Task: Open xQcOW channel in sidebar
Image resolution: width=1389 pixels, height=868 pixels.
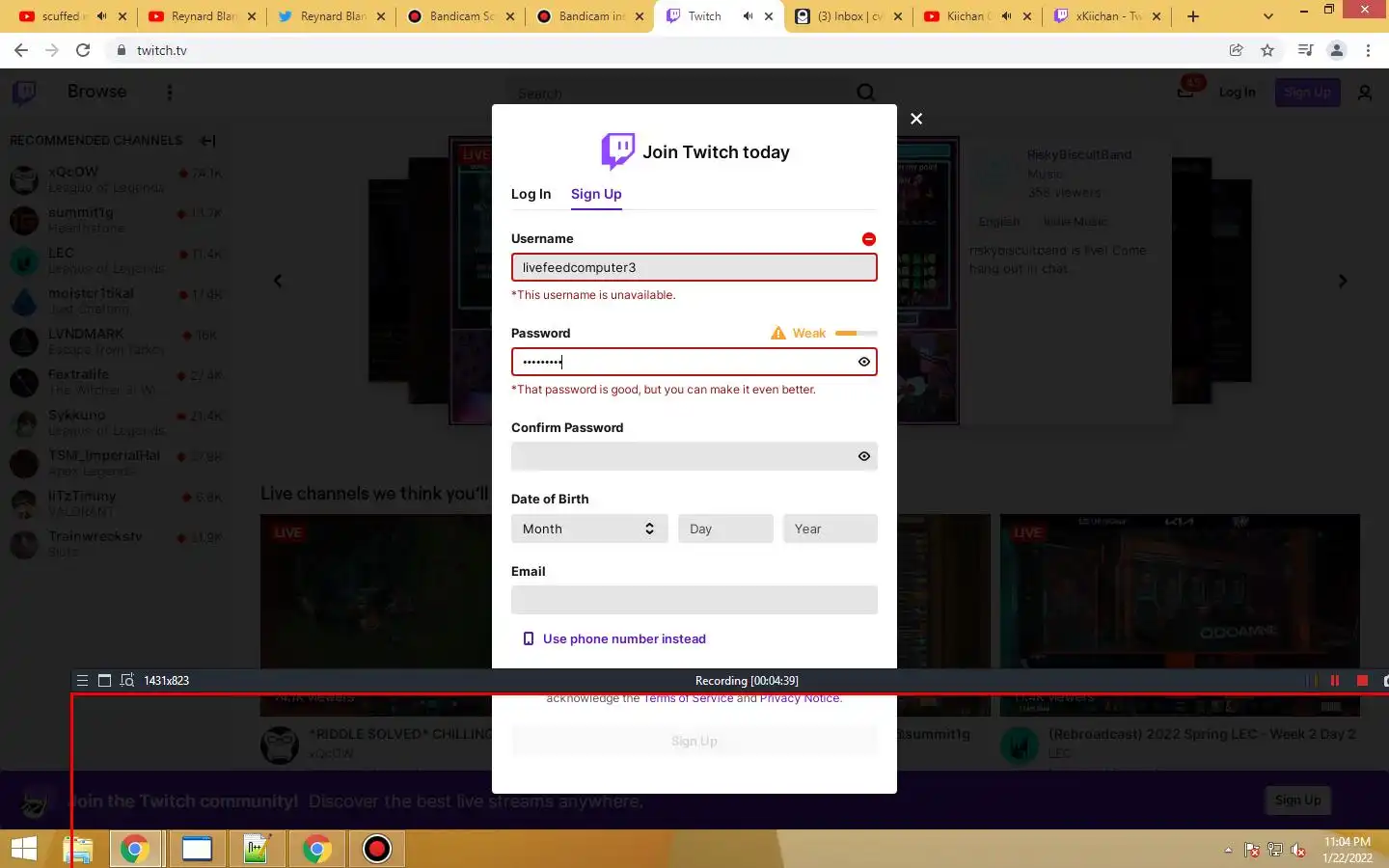Action: pyautogui.click(x=116, y=178)
